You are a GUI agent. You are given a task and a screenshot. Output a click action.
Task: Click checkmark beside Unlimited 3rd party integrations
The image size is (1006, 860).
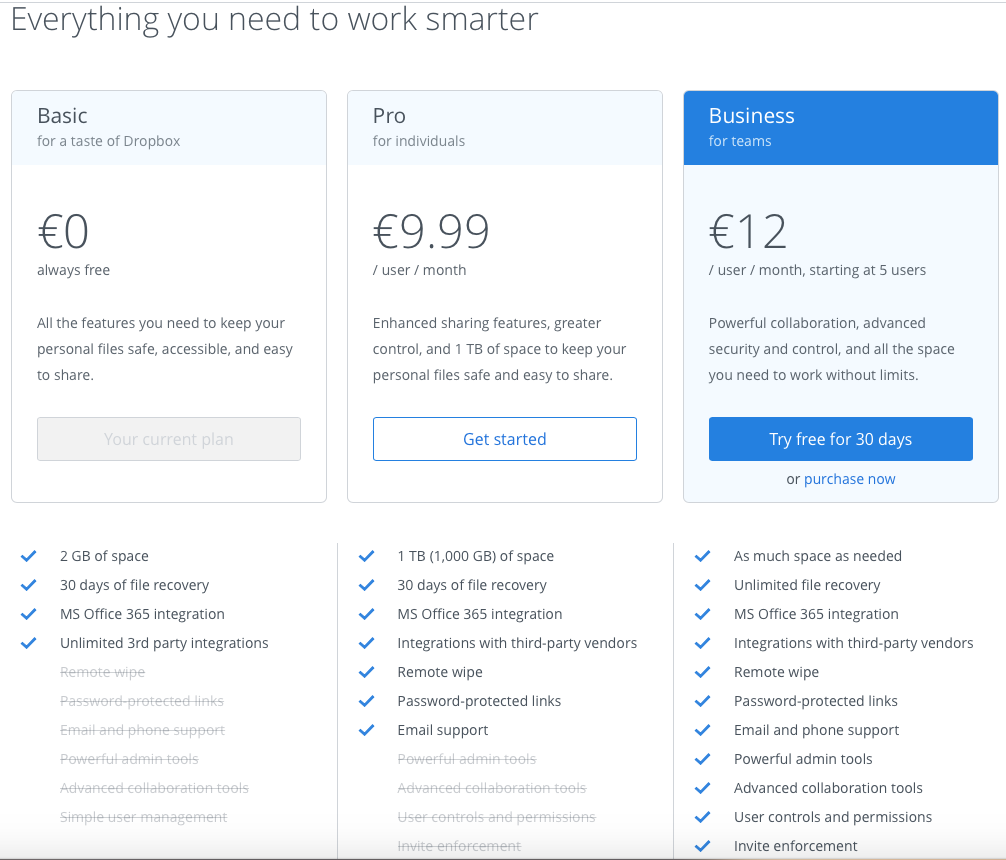pyautogui.click(x=28, y=643)
